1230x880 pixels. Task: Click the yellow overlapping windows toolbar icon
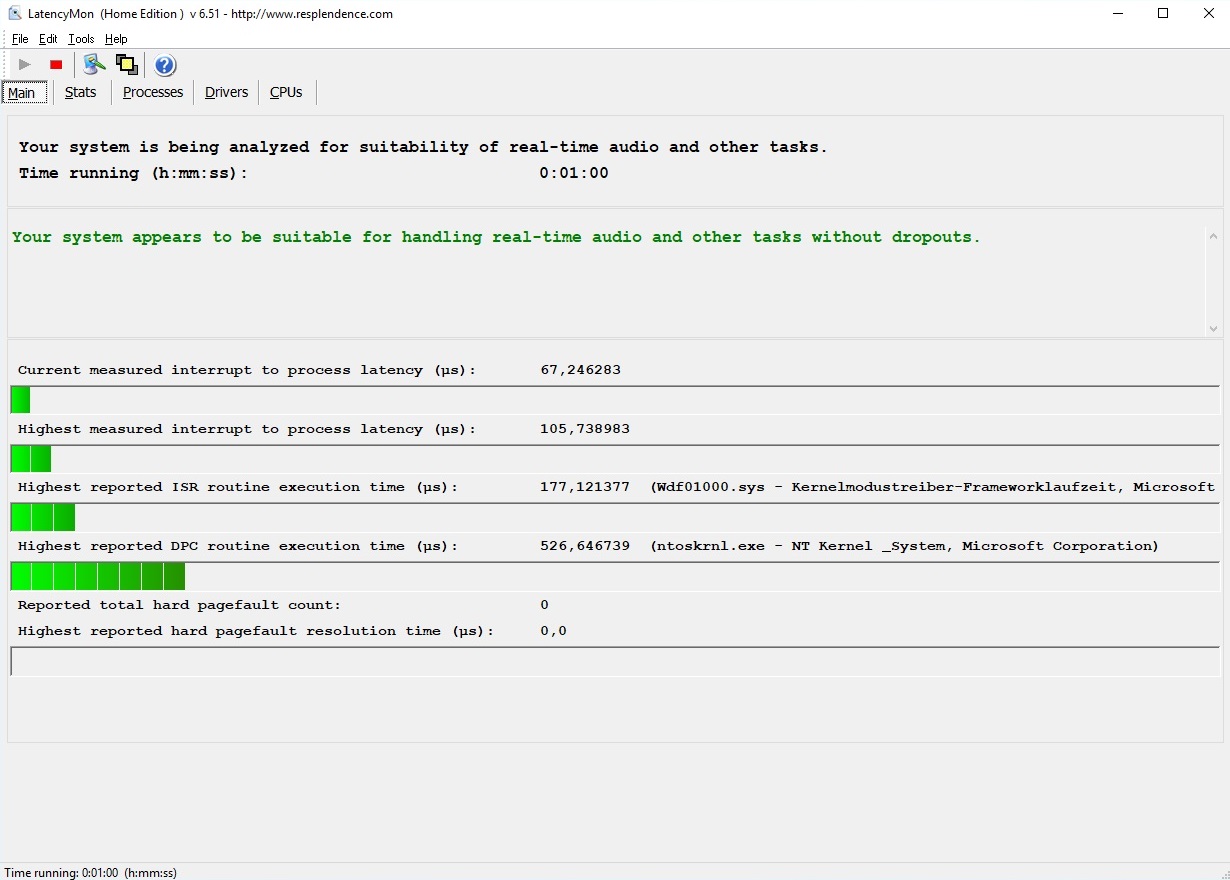tap(127, 65)
